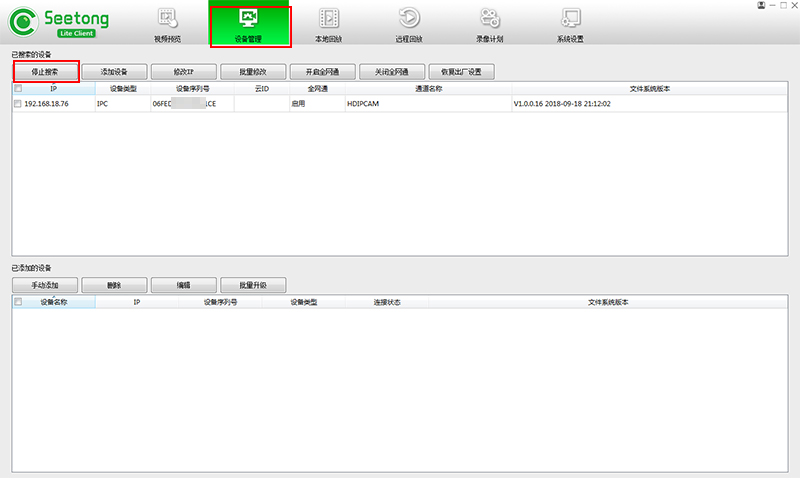Toggle select-all checkbox in searched devices header

pos(18,89)
